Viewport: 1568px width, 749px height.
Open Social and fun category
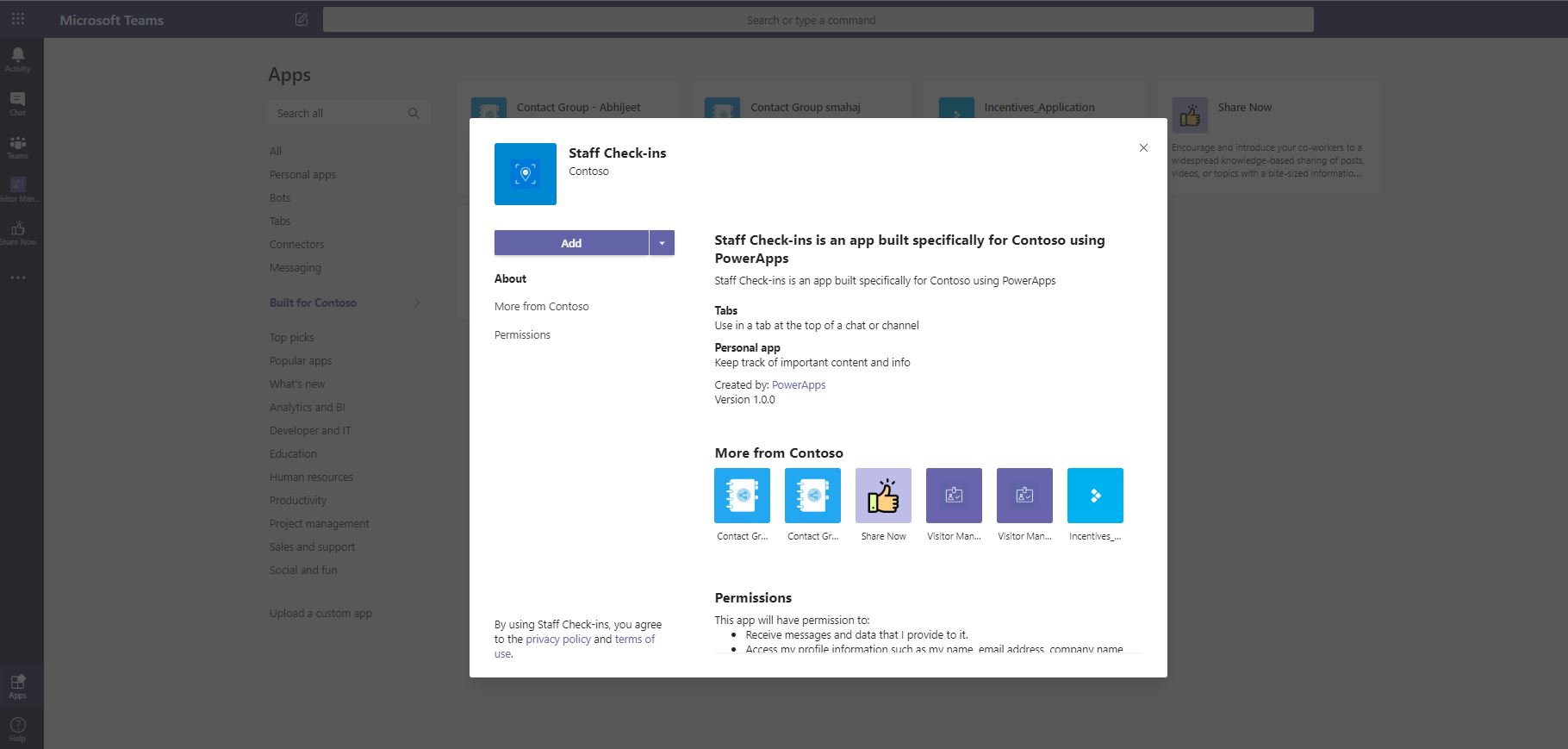303,570
